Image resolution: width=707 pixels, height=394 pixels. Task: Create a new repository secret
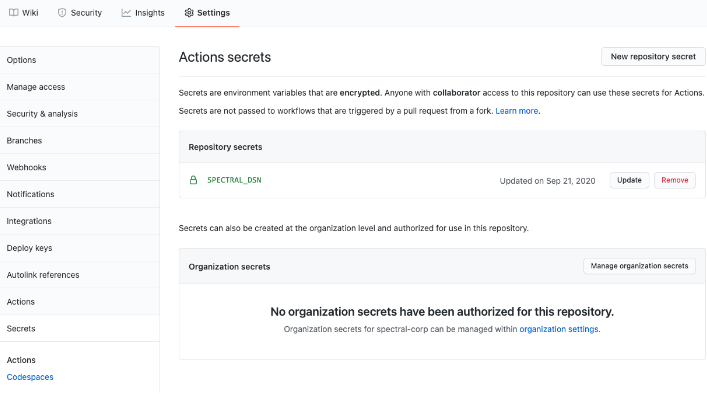[653, 56]
